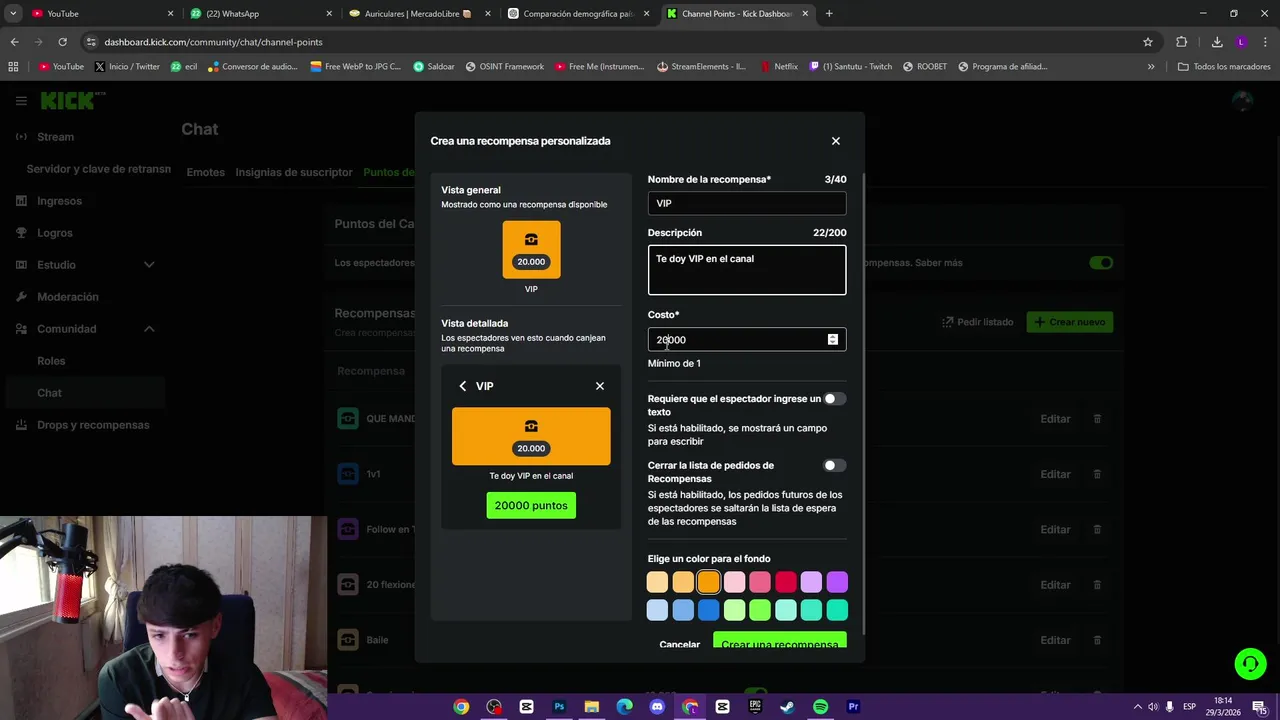The height and width of the screenshot is (720, 1280).
Task: Launch Photoshop from the taskbar
Action: [x=559, y=707]
